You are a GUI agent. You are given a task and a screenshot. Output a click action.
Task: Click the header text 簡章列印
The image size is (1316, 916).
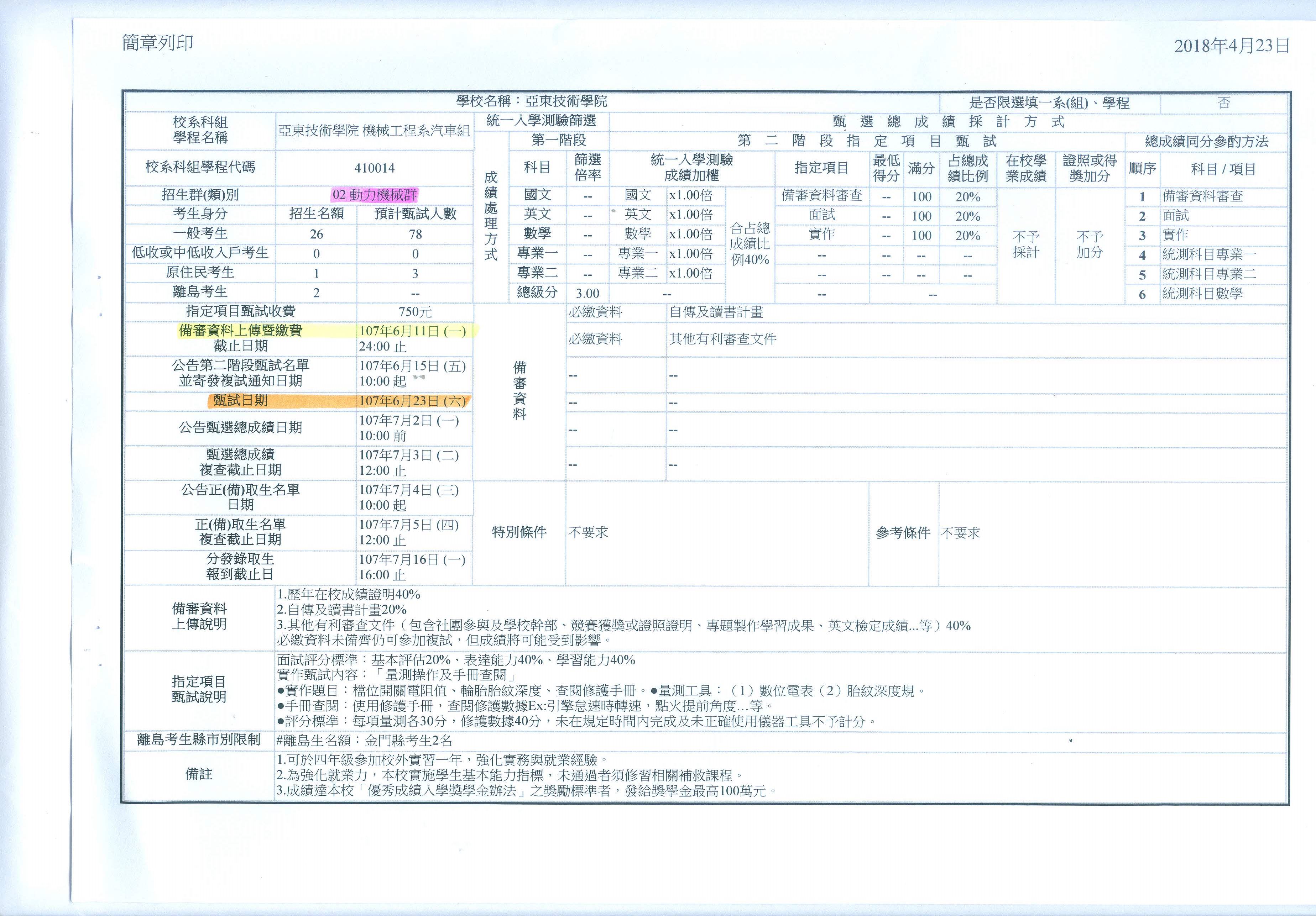point(158,43)
